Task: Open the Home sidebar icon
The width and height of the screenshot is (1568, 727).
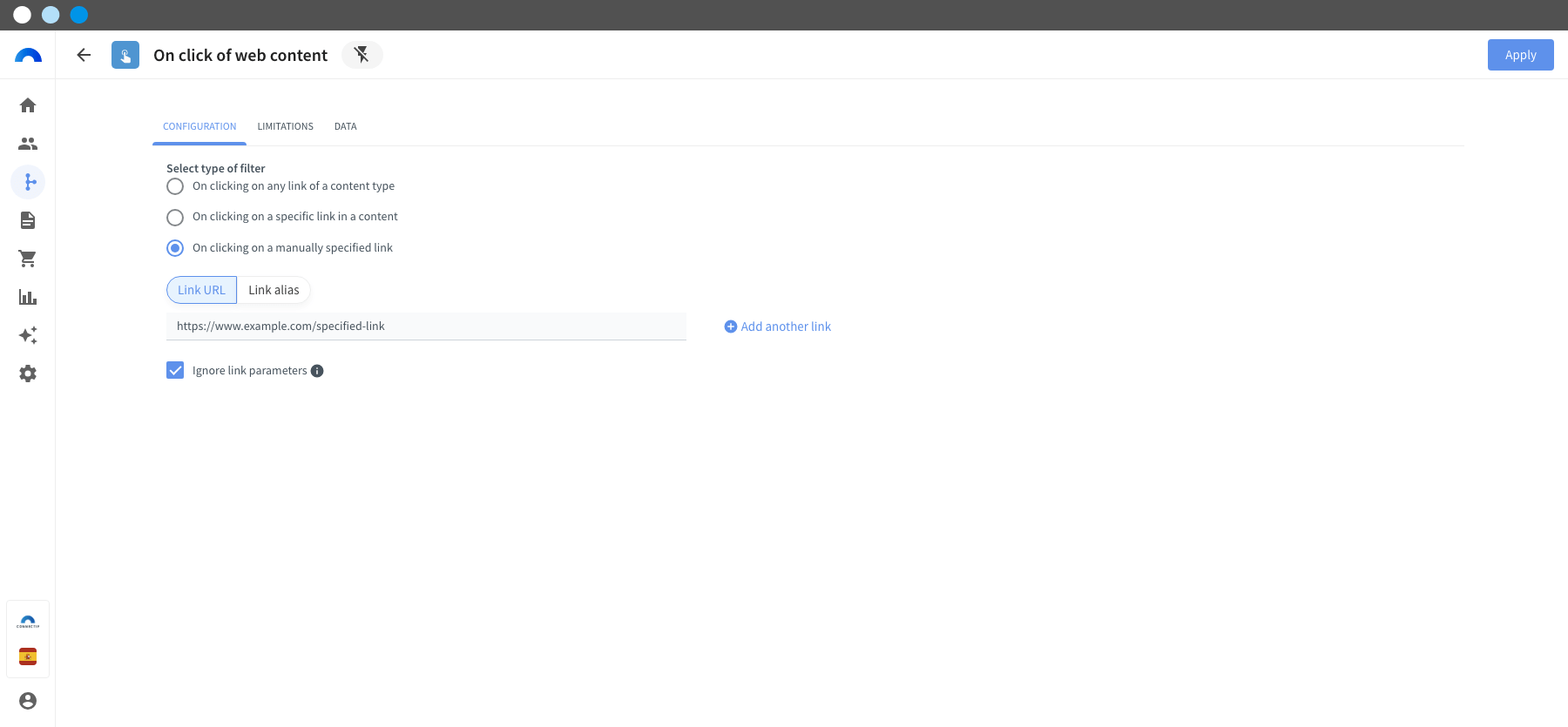Action: (x=28, y=105)
